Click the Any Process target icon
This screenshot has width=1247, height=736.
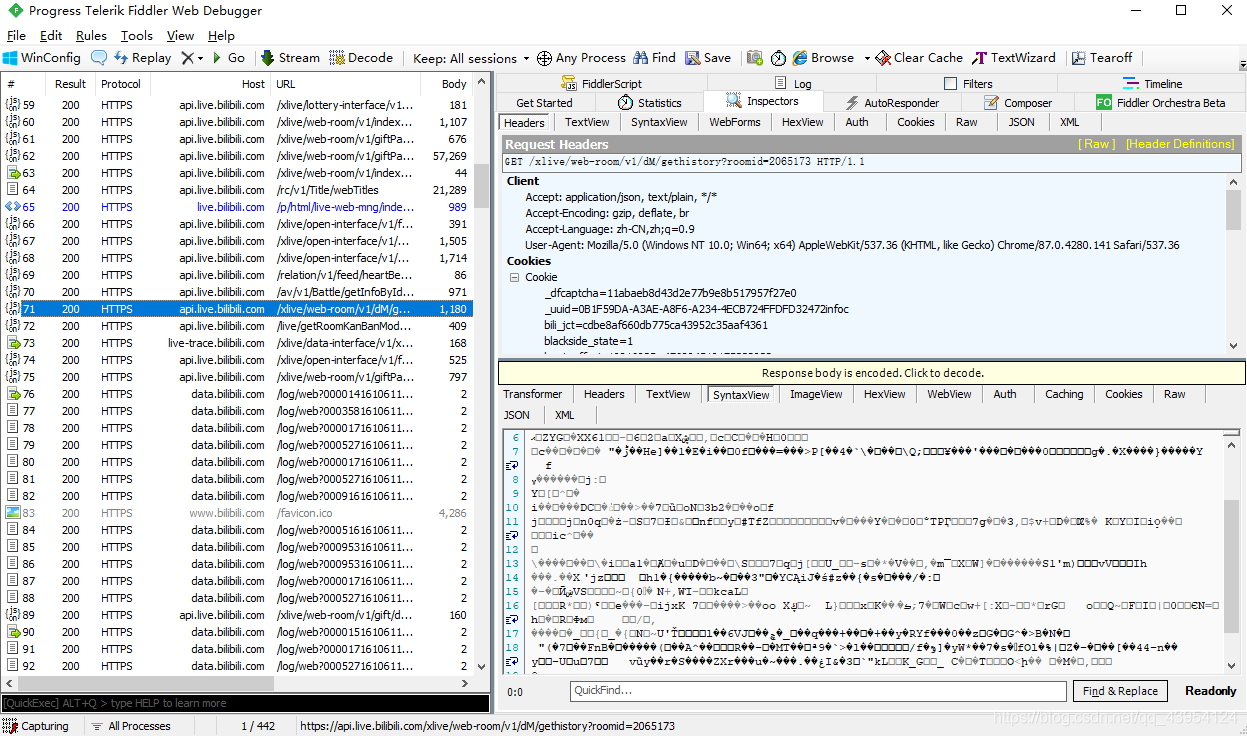(x=544, y=58)
